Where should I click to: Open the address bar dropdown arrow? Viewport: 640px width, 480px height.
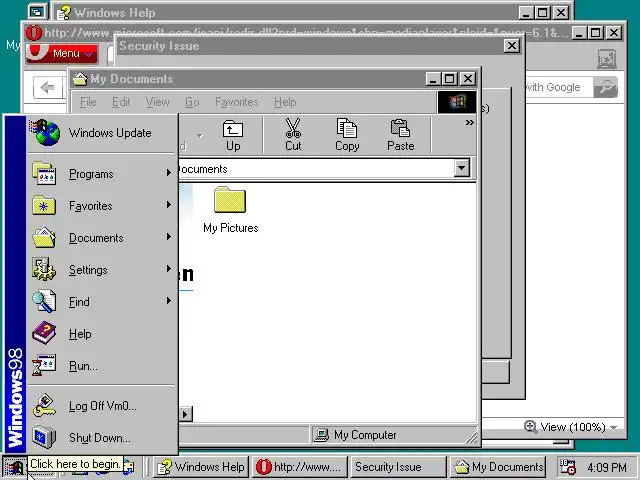click(462, 168)
